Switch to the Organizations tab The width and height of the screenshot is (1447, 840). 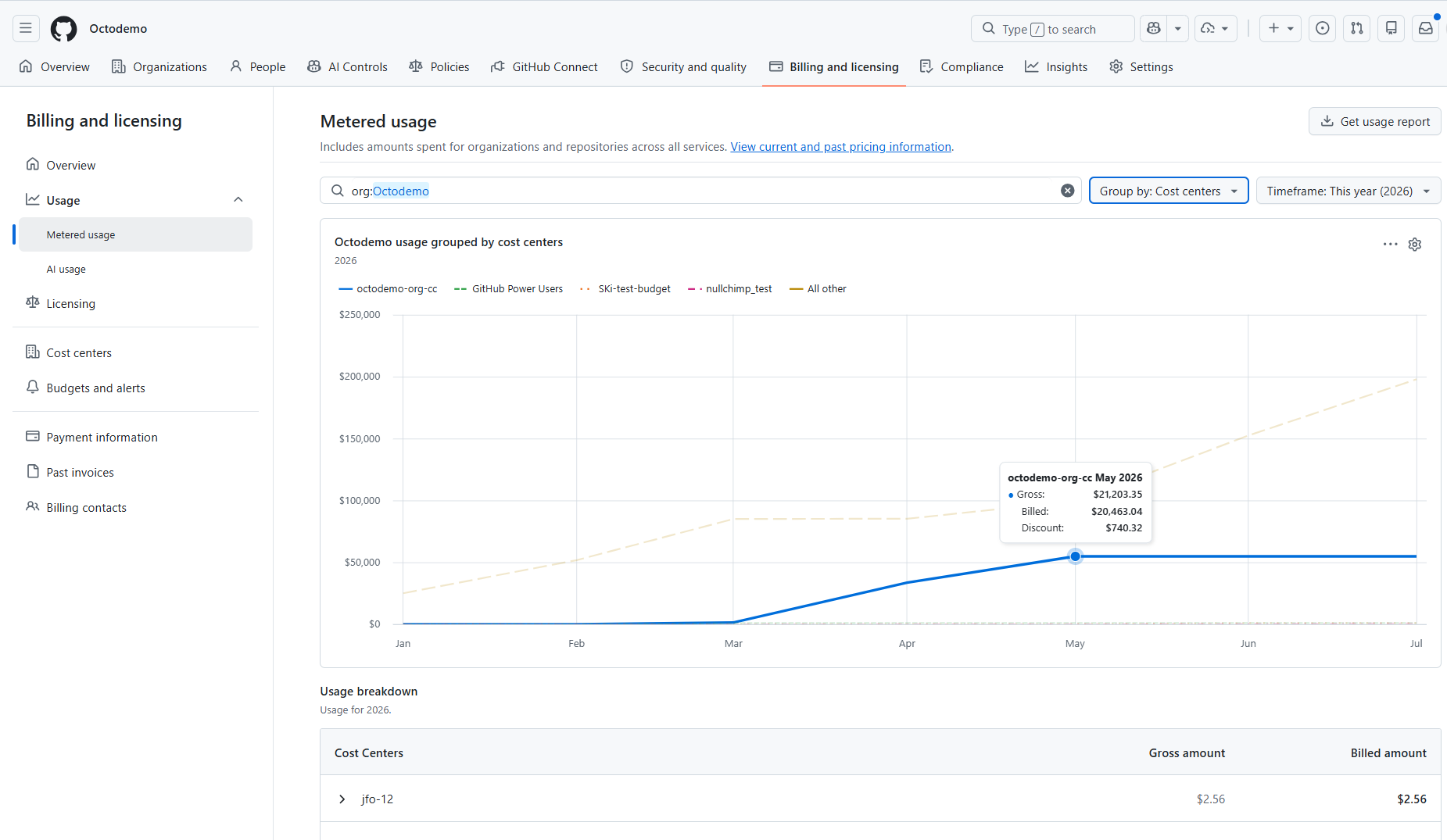point(159,67)
